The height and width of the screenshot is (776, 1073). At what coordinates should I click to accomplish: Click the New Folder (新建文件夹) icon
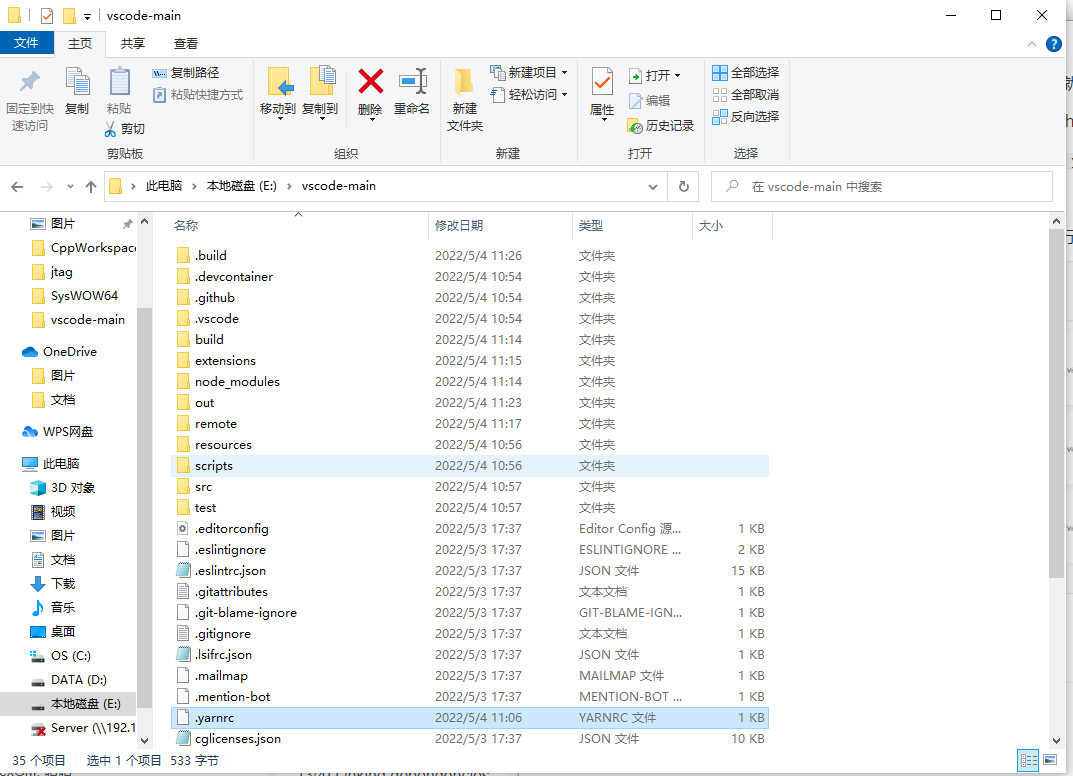click(x=464, y=82)
